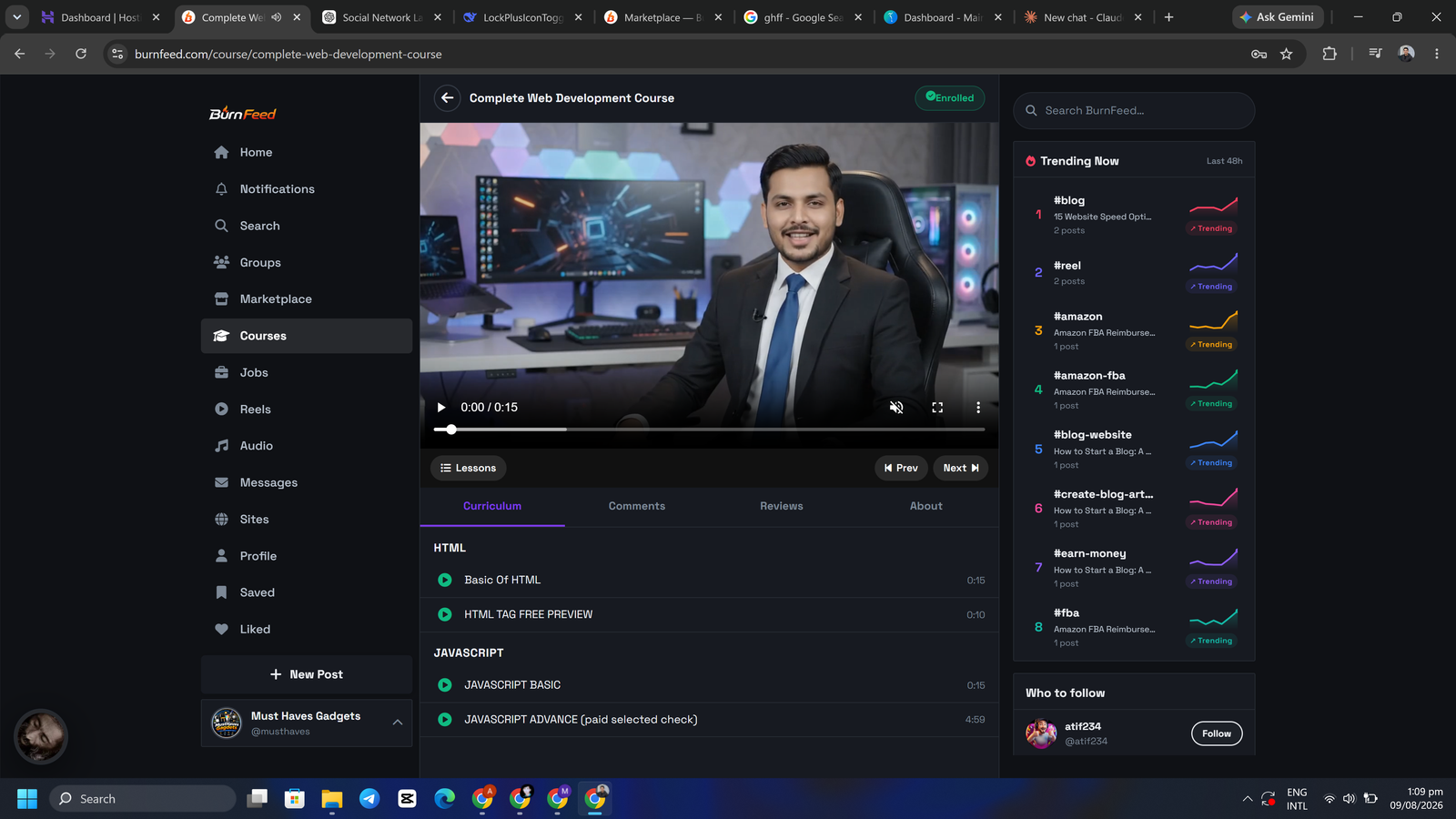
Task: Play the course video
Action: [441, 408]
